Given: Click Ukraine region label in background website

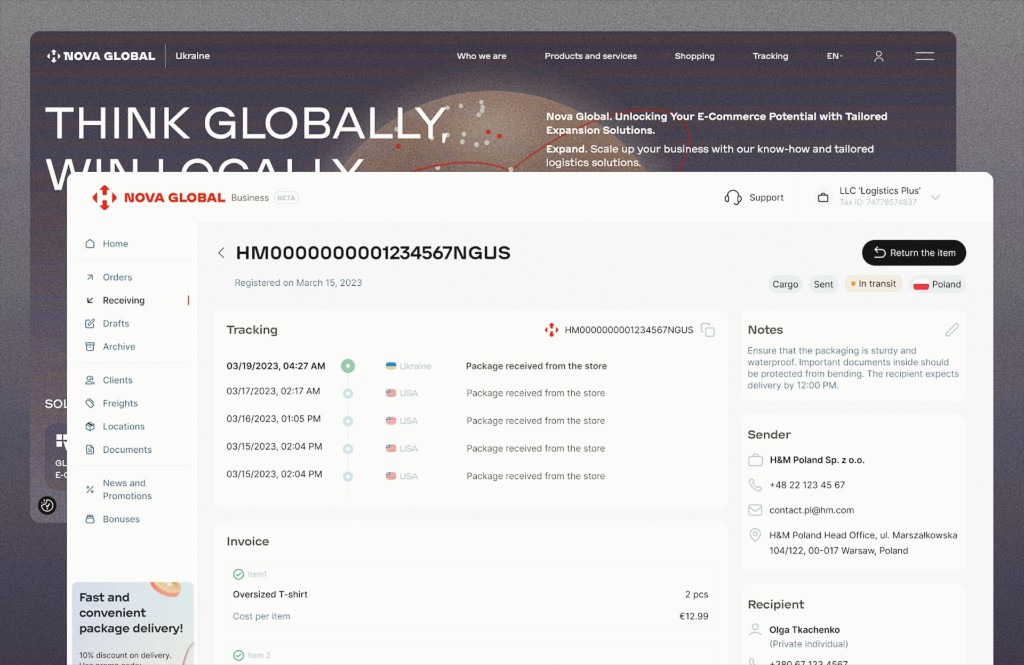Looking at the screenshot, I should tap(193, 56).
